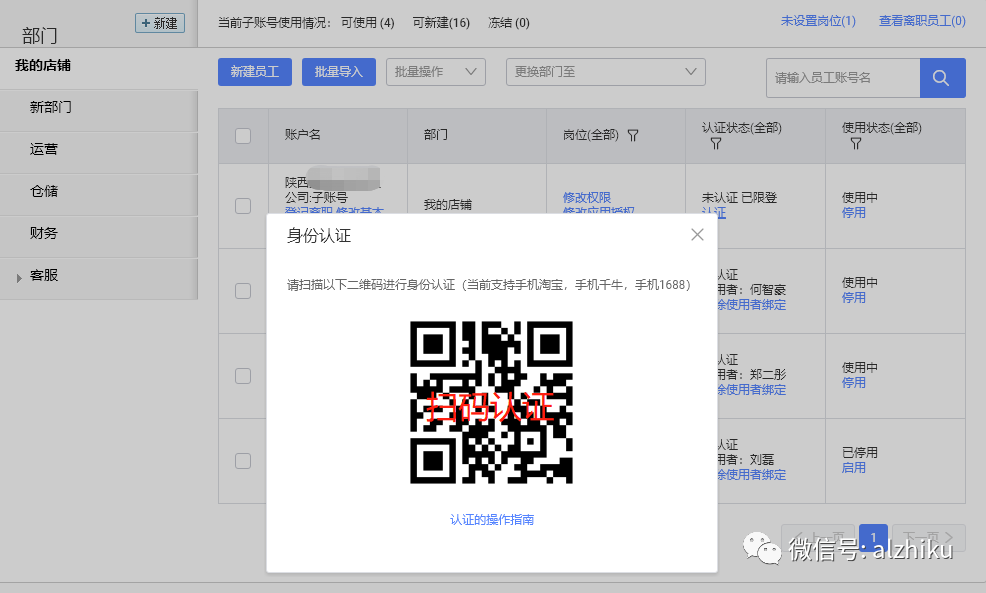Screen dimensions: 986x593
Task: Open the 查看离职员工(0) link
Action: click(x=922, y=21)
